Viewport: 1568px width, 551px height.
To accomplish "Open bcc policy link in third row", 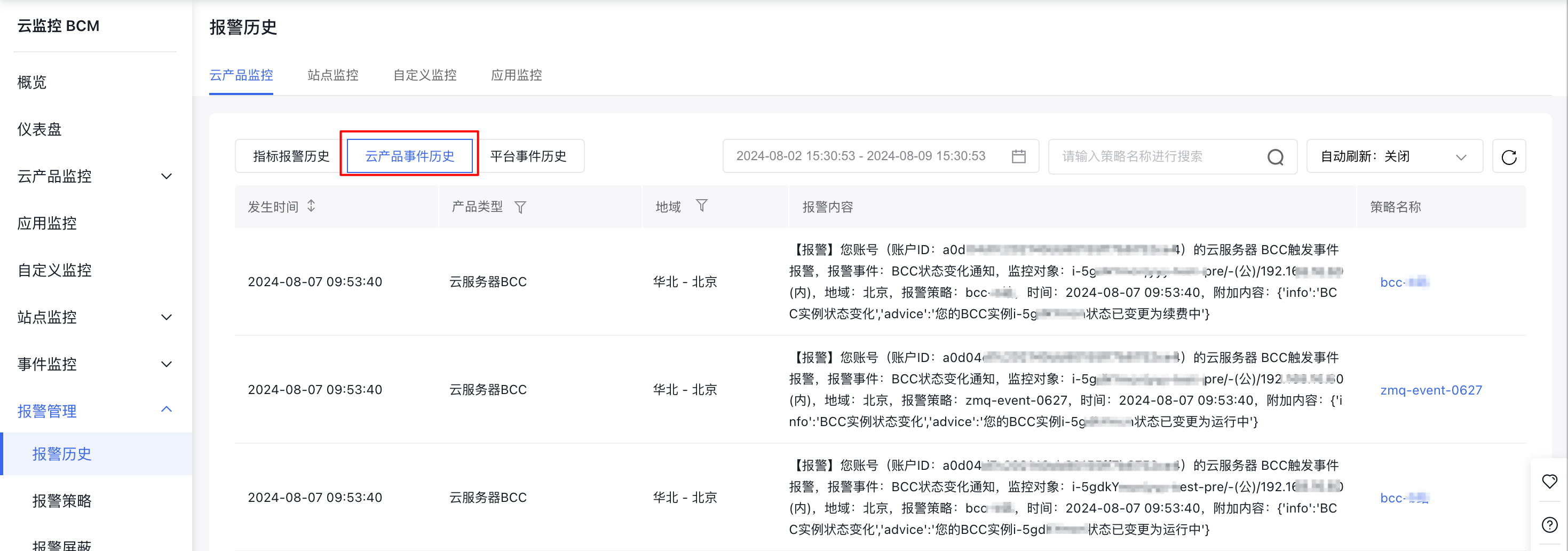I will [1404, 498].
